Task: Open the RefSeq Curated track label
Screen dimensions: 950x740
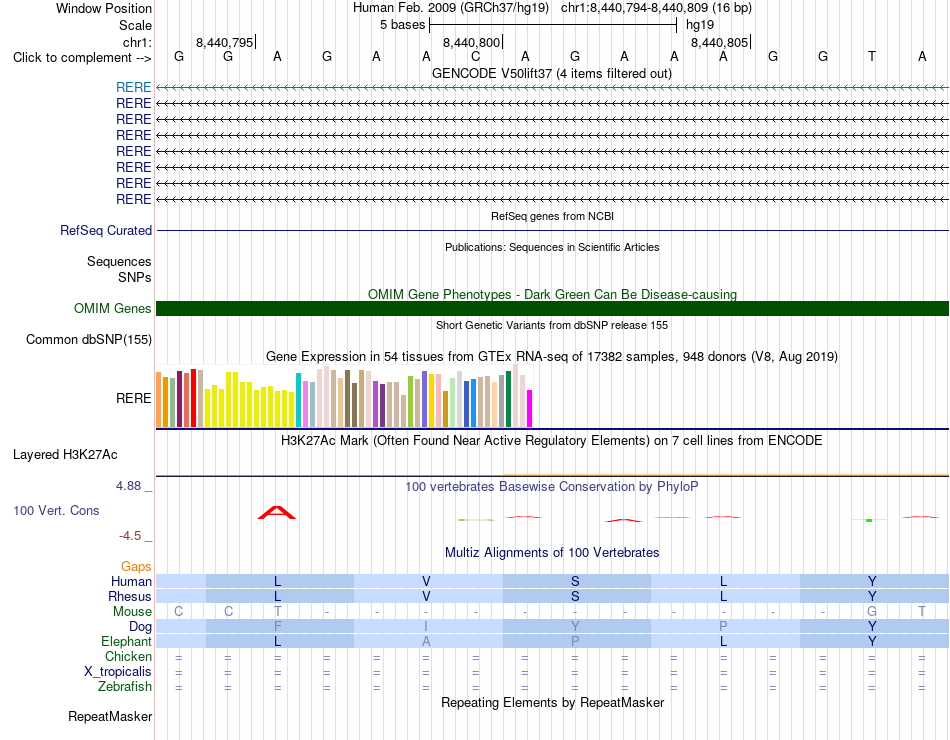Action: point(105,230)
